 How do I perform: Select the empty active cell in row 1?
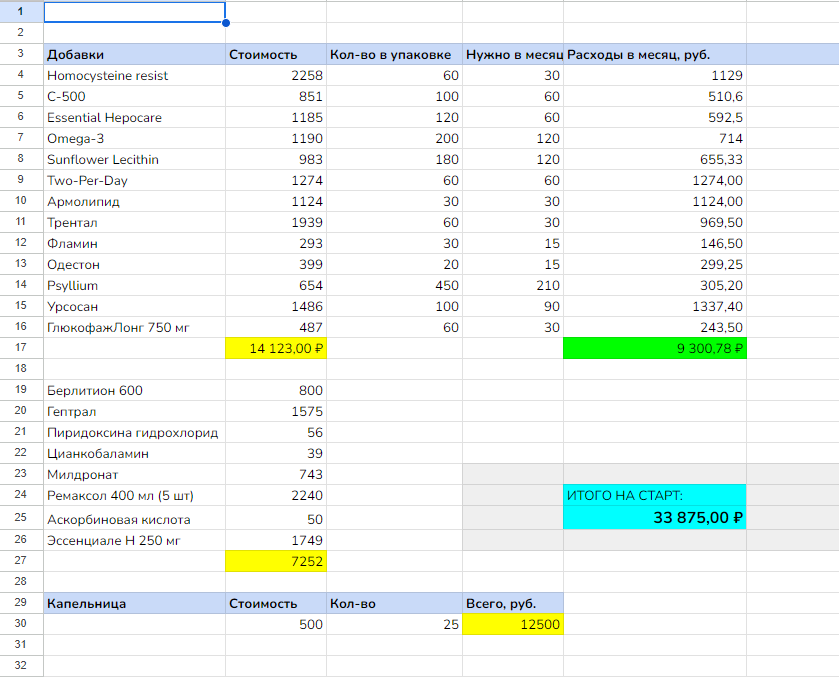click(135, 12)
